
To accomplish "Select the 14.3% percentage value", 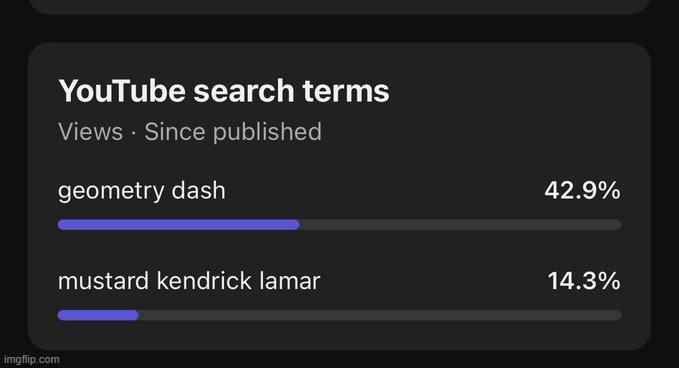I will click(584, 281).
